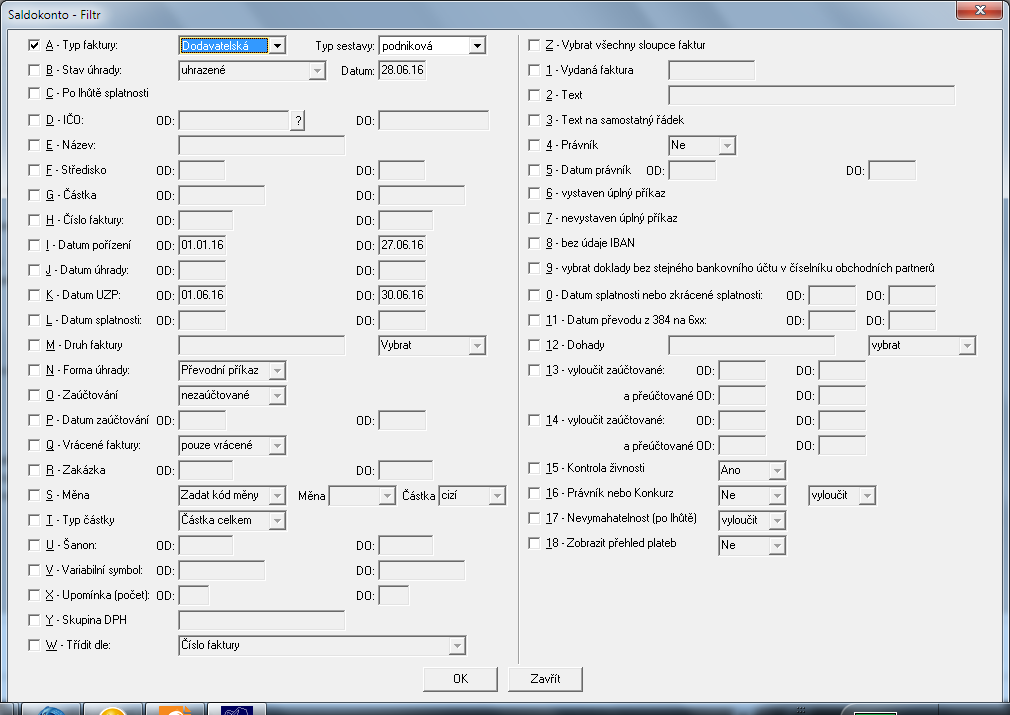Uncheck the A - Typ faktury checkbox
The image size is (1010, 715).
pos(34,45)
